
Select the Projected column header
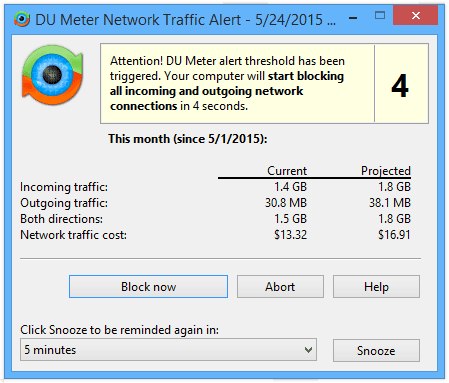(386, 171)
